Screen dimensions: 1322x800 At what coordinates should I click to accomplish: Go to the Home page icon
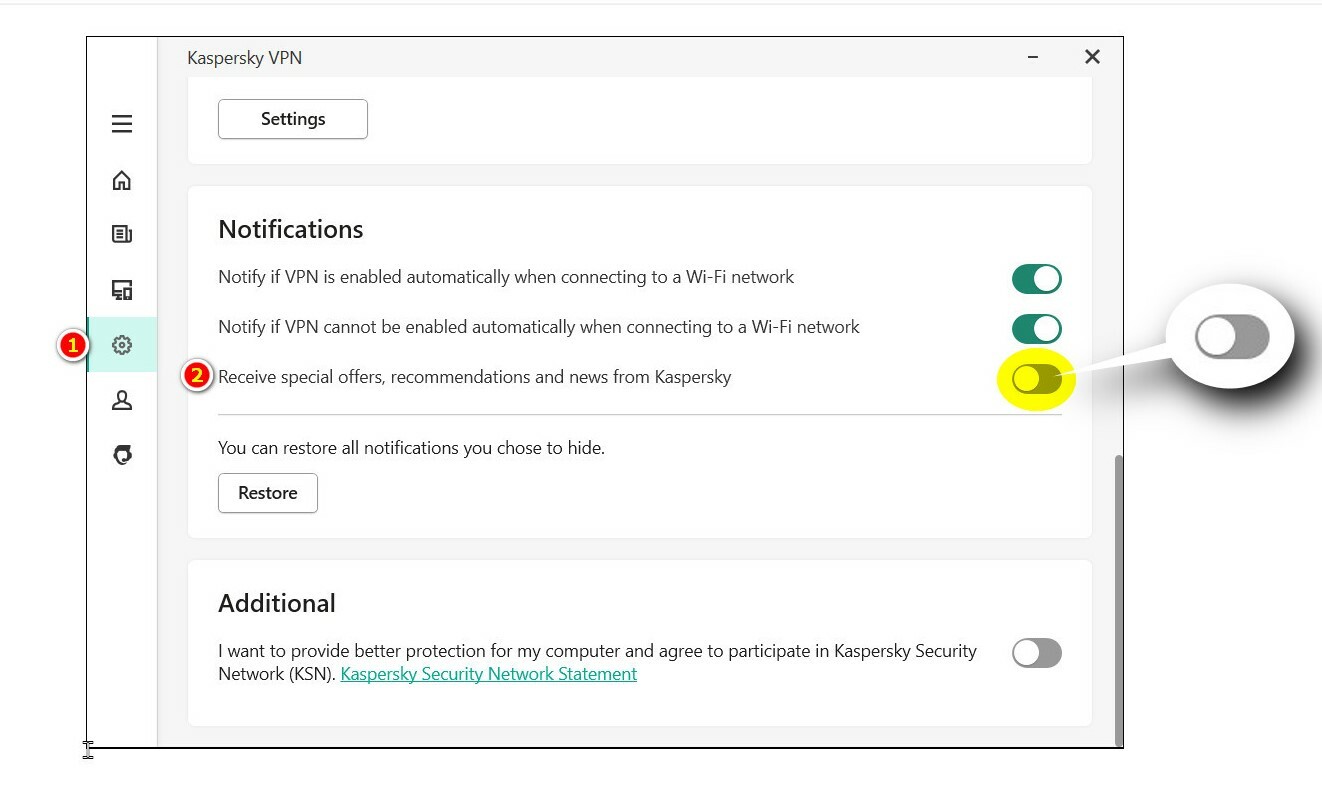[x=122, y=180]
